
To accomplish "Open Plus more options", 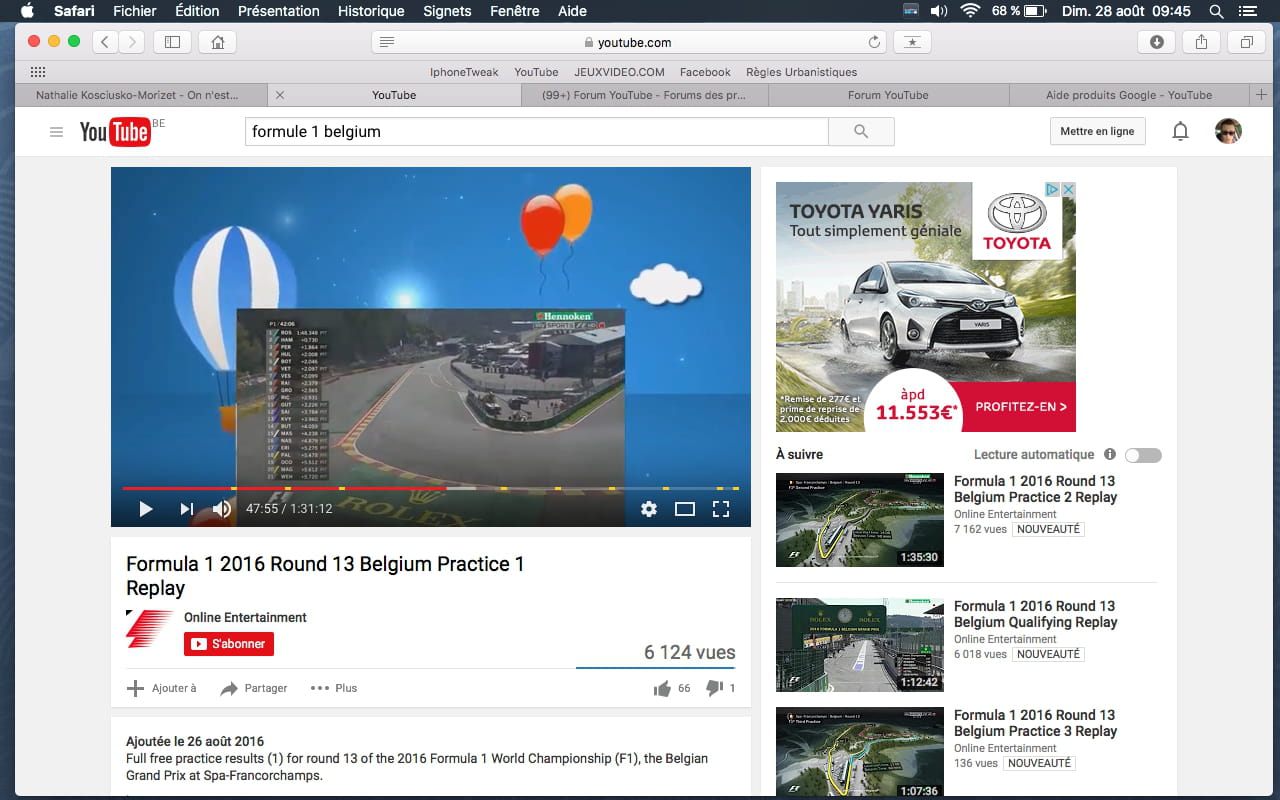I will coord(334,688).
